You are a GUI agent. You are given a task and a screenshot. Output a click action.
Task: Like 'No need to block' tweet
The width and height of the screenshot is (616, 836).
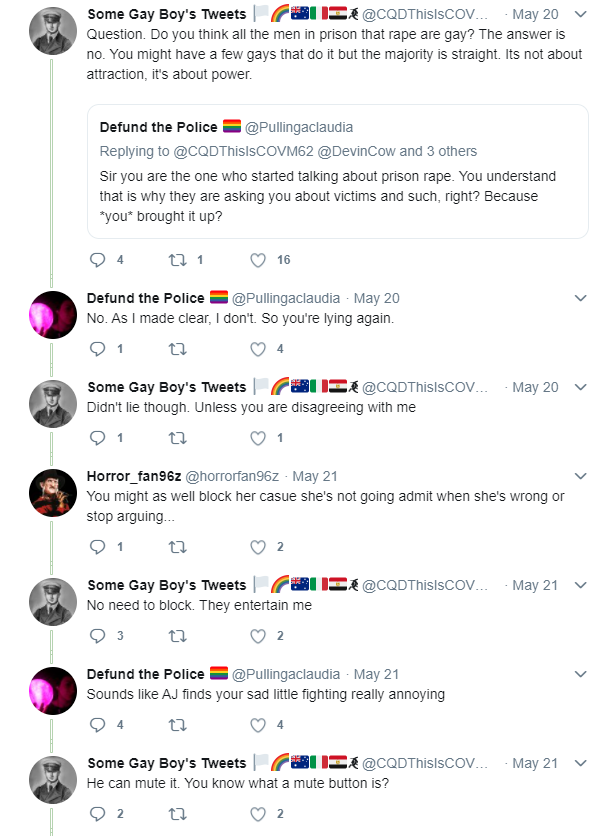click(x=258, y=636)
